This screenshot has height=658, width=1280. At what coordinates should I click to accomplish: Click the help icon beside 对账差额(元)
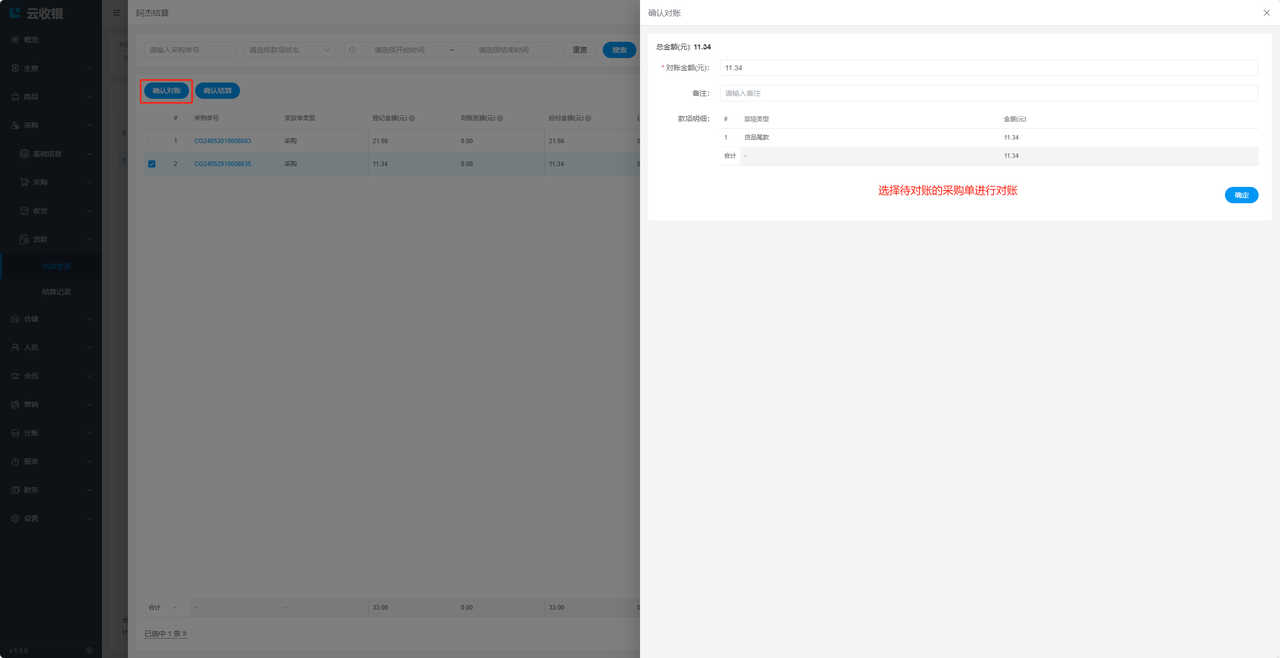(500, 118)
